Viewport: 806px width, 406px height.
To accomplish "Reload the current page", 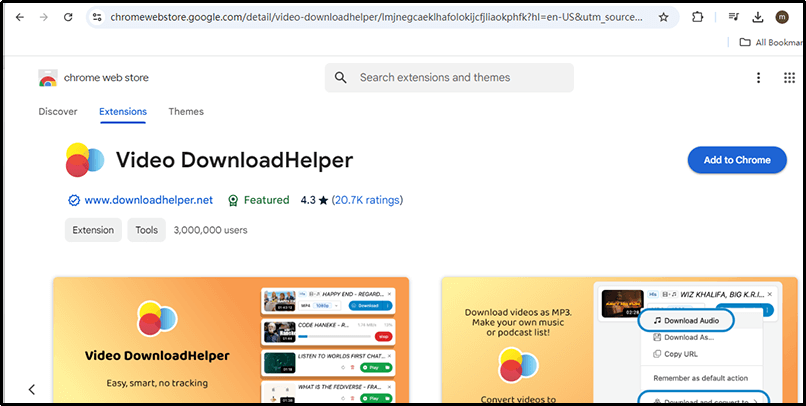I will [x=67, y=18].
